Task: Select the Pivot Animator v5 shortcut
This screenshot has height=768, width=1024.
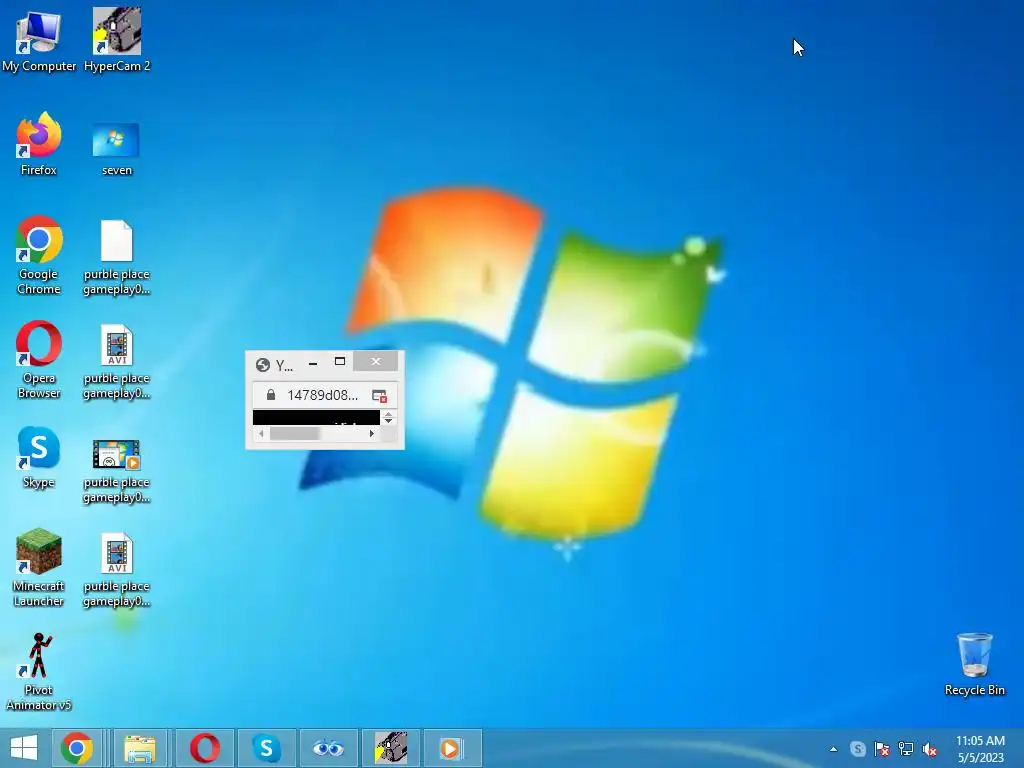Action: click(39, 671)
